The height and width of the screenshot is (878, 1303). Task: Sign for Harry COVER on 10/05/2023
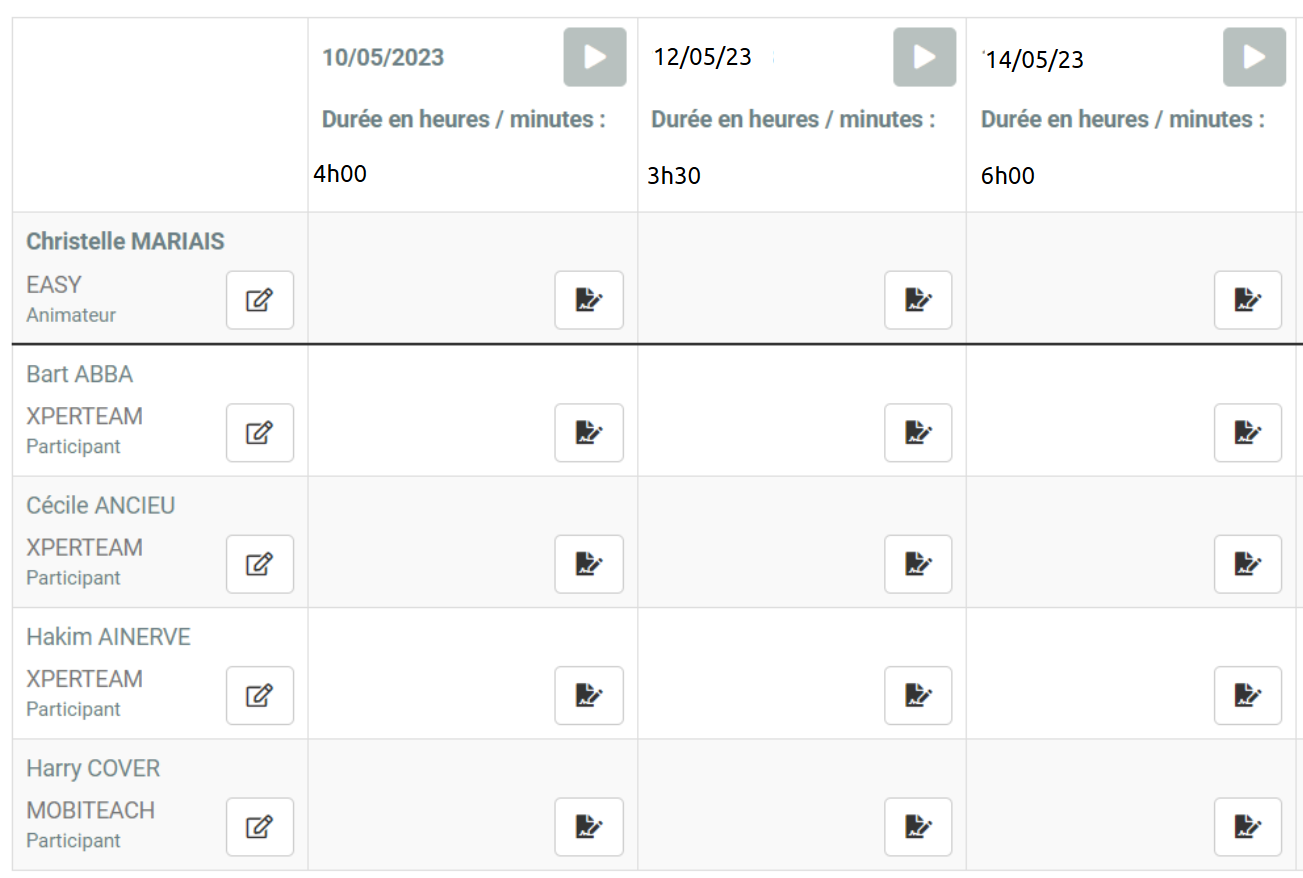[x=589, y=827]
